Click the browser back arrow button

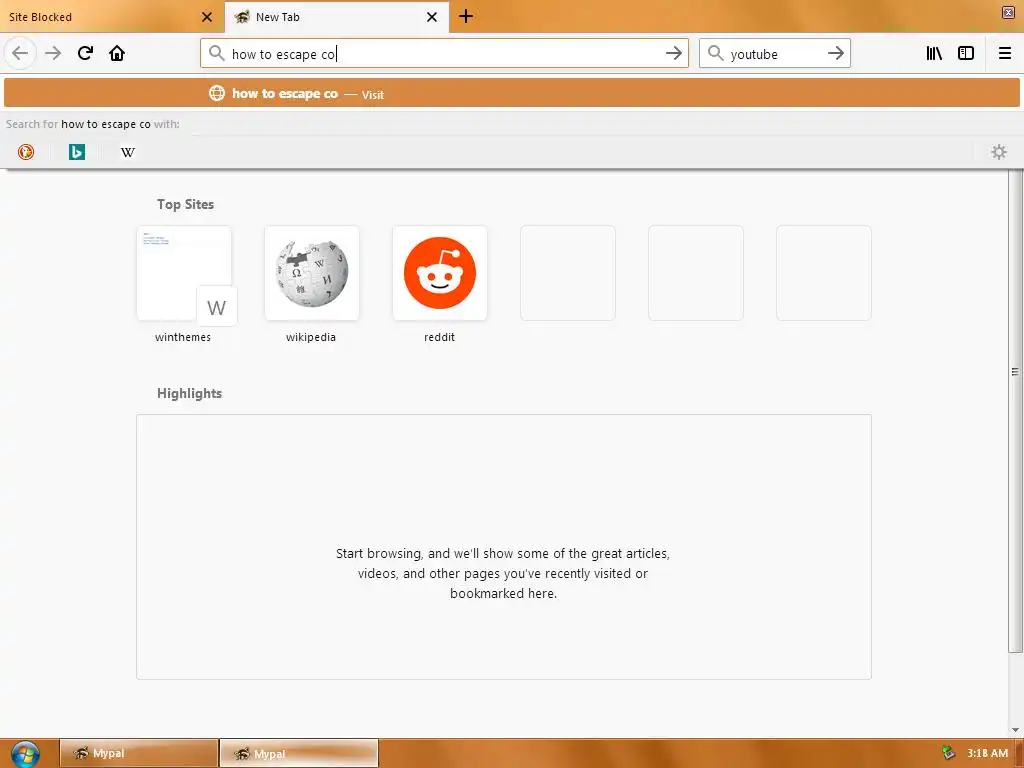[20, 53]
